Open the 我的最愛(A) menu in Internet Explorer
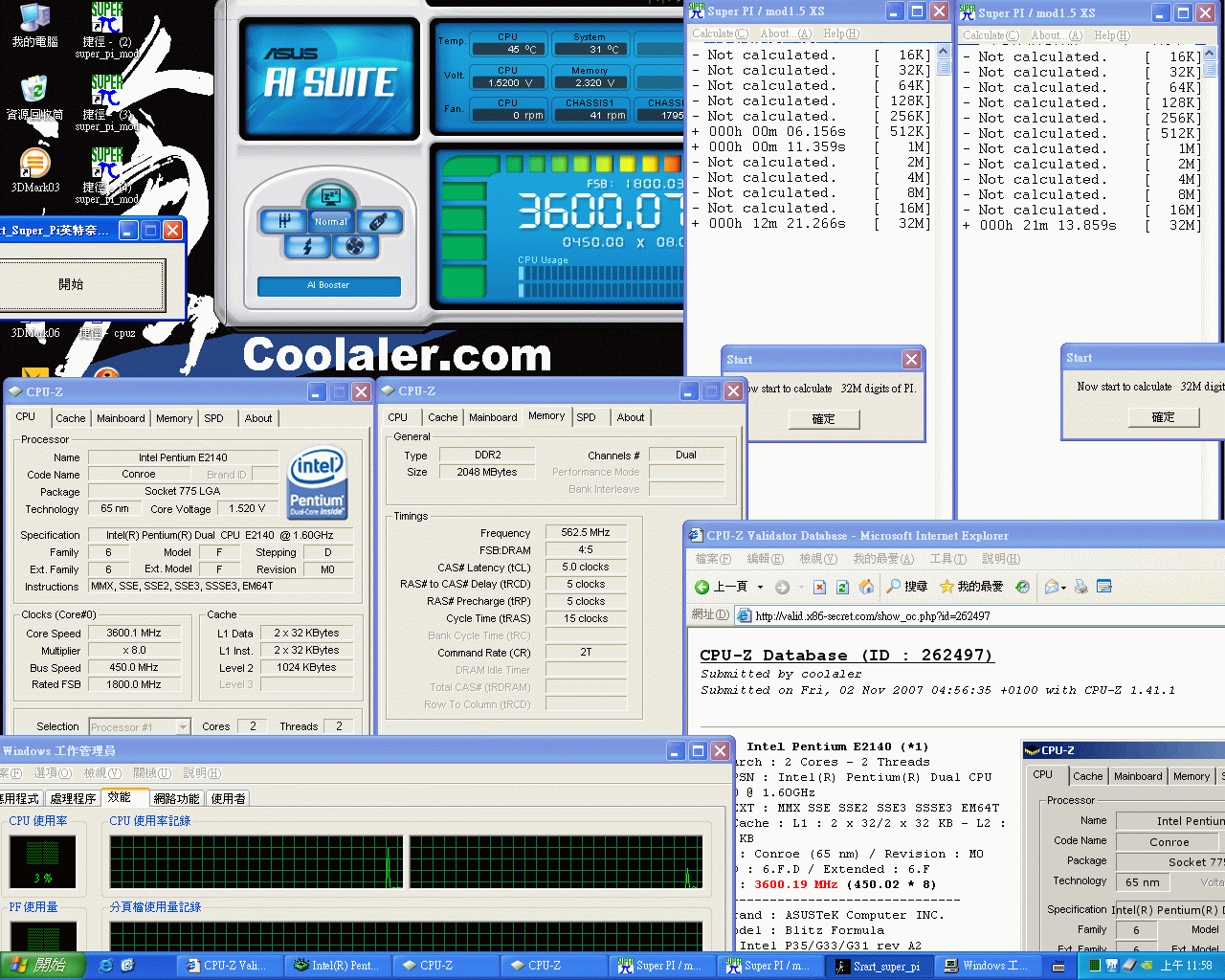 (x=883, y=559)
